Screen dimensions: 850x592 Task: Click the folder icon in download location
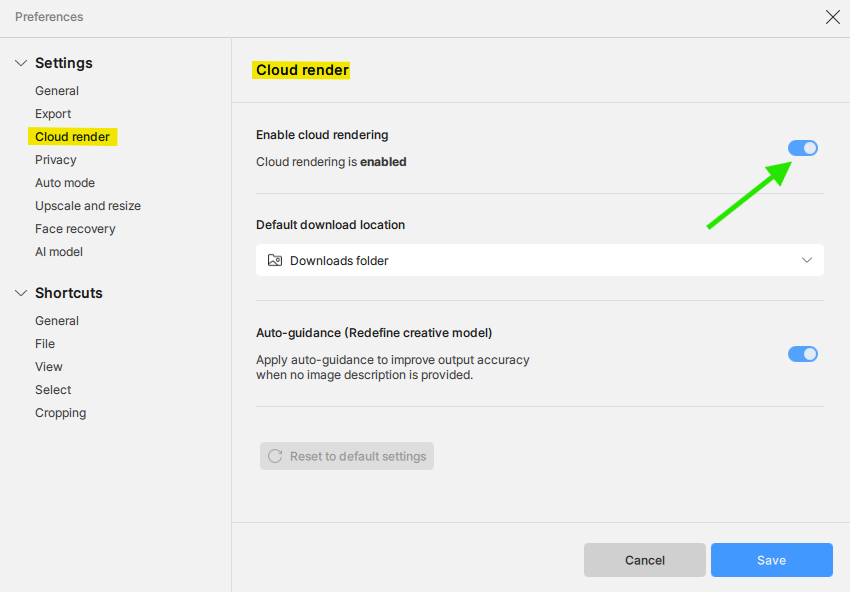click(x=275, y=261)
